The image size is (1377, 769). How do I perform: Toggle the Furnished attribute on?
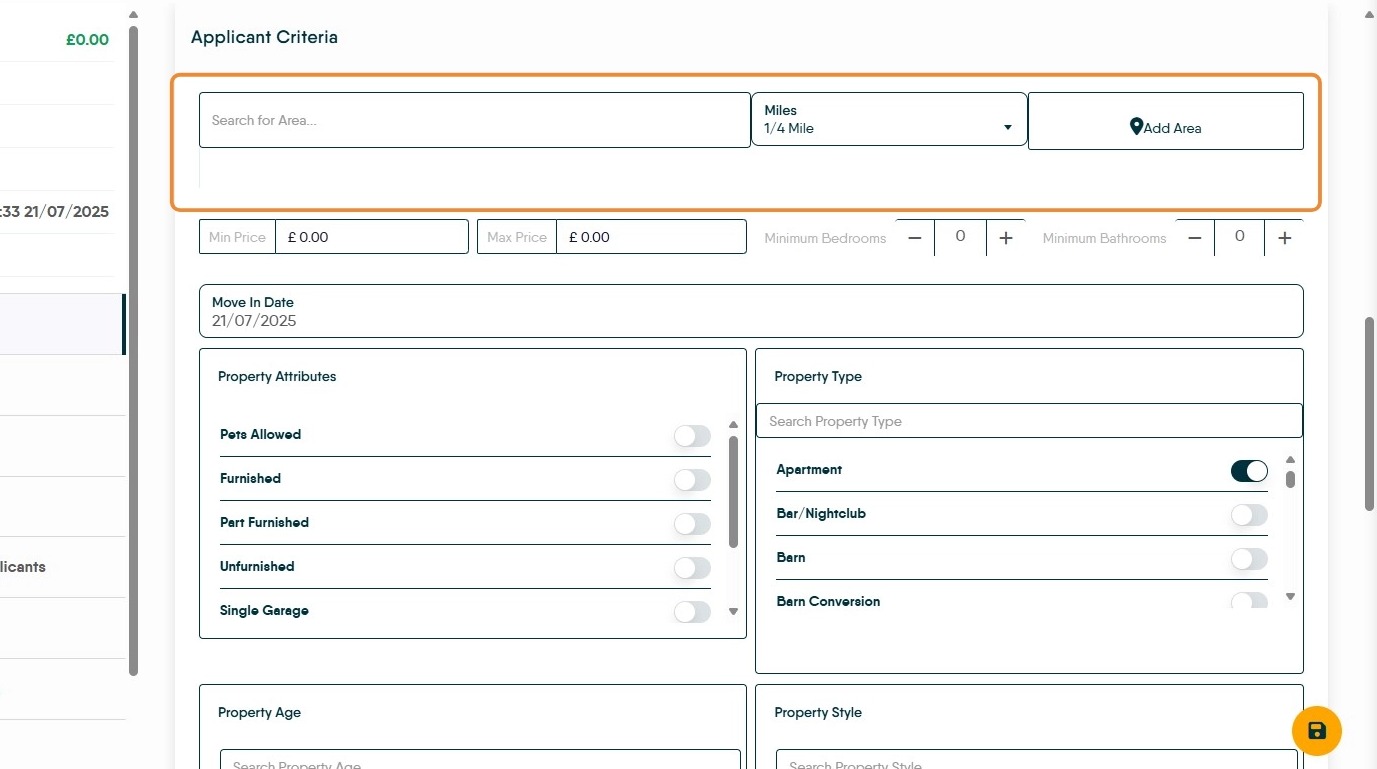point(692,480)
